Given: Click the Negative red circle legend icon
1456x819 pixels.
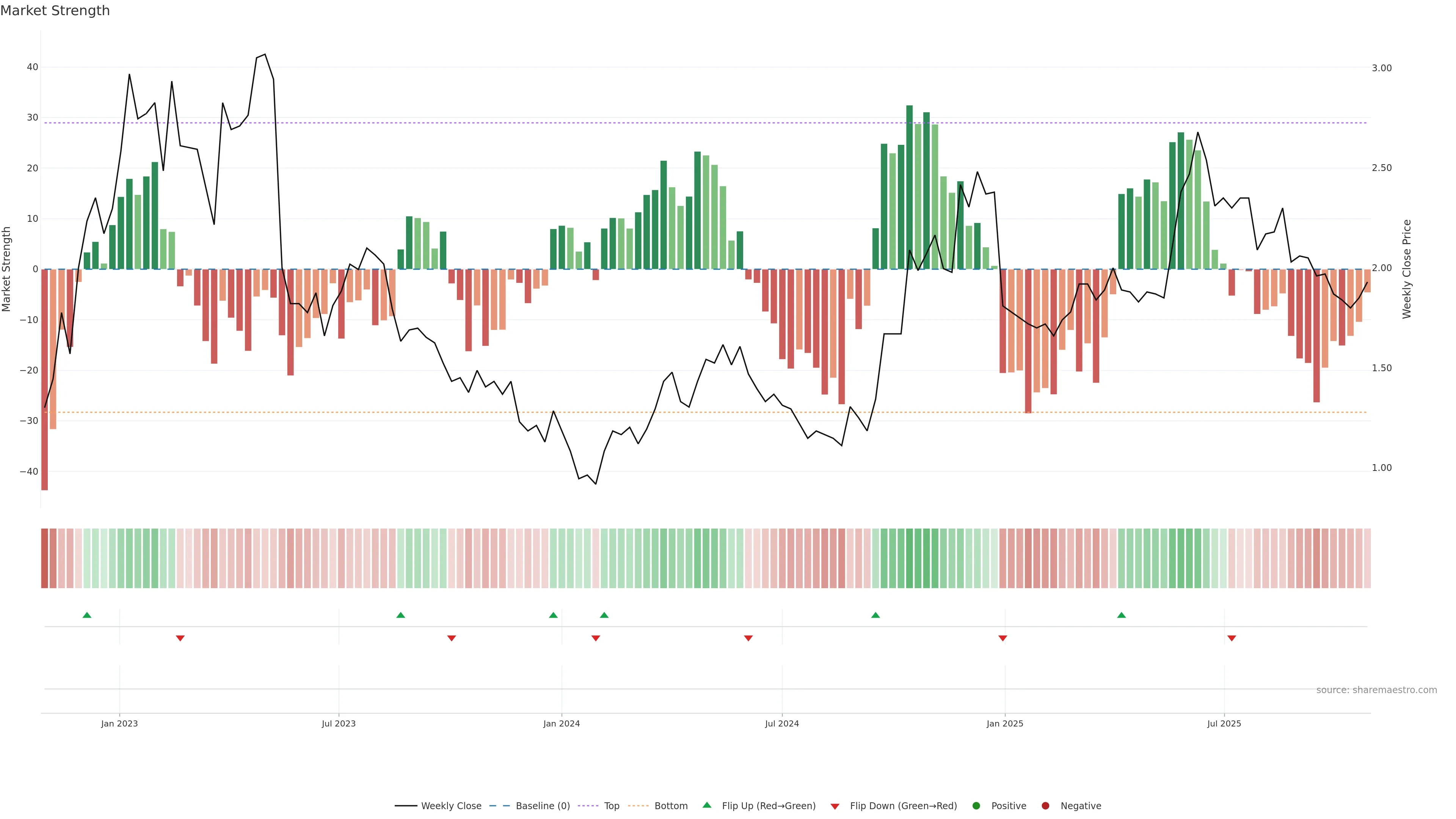Looking at the screenshot, I should (x=1045, y=806).
